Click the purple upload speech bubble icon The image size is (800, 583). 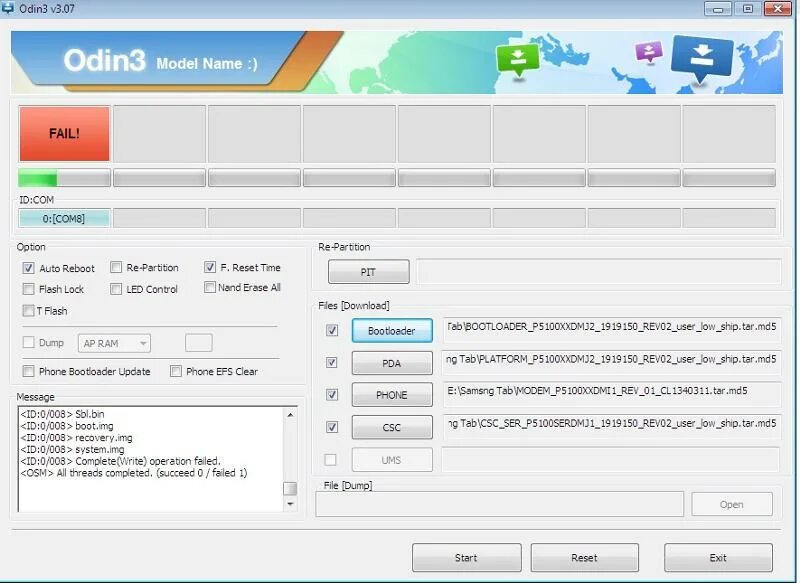click(x=648, y=51)
